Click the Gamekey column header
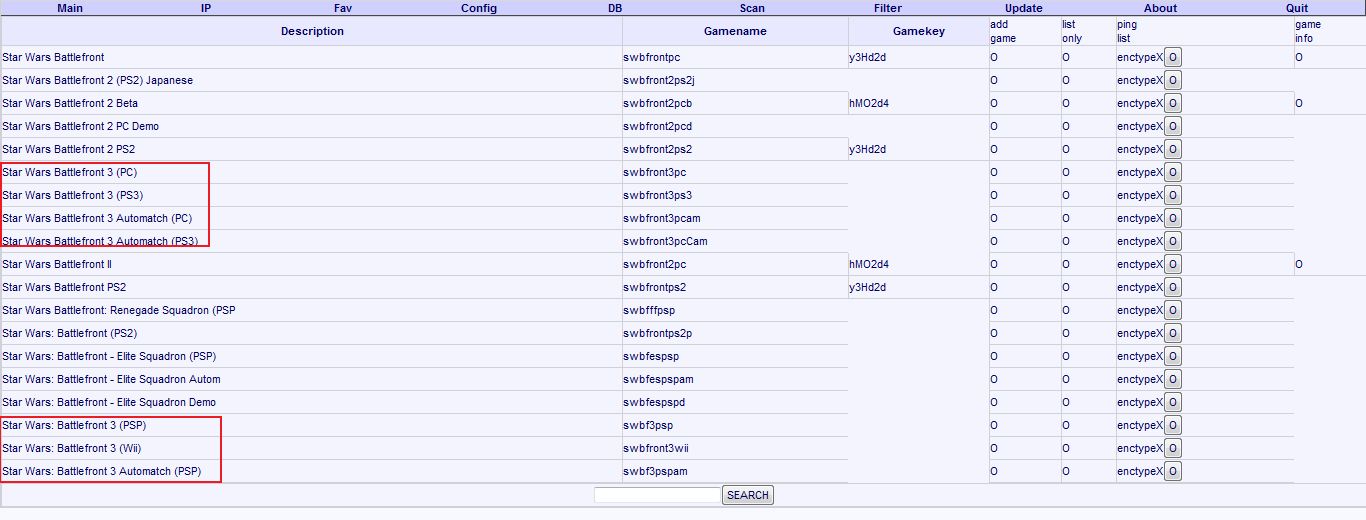 pos(919,31)
